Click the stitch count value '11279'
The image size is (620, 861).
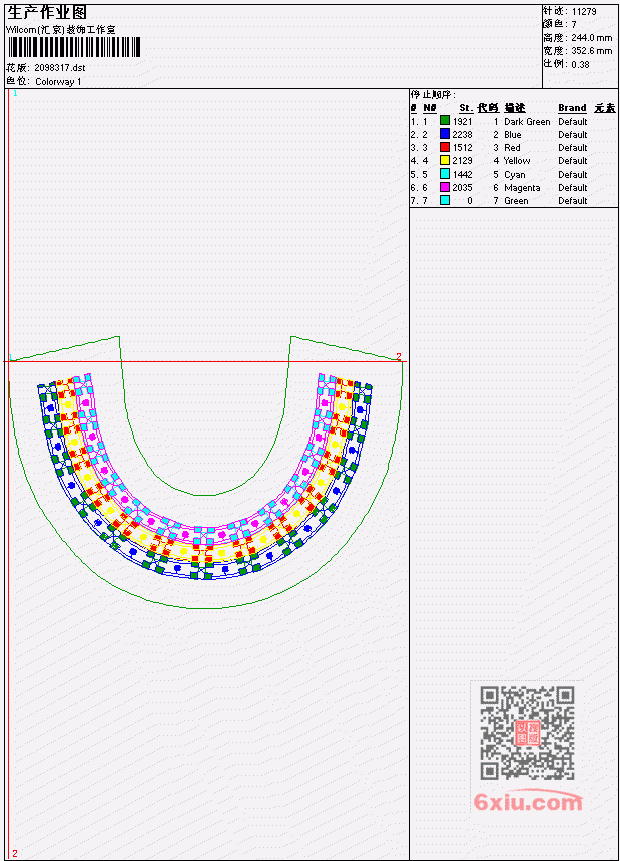tap(584, 11)
